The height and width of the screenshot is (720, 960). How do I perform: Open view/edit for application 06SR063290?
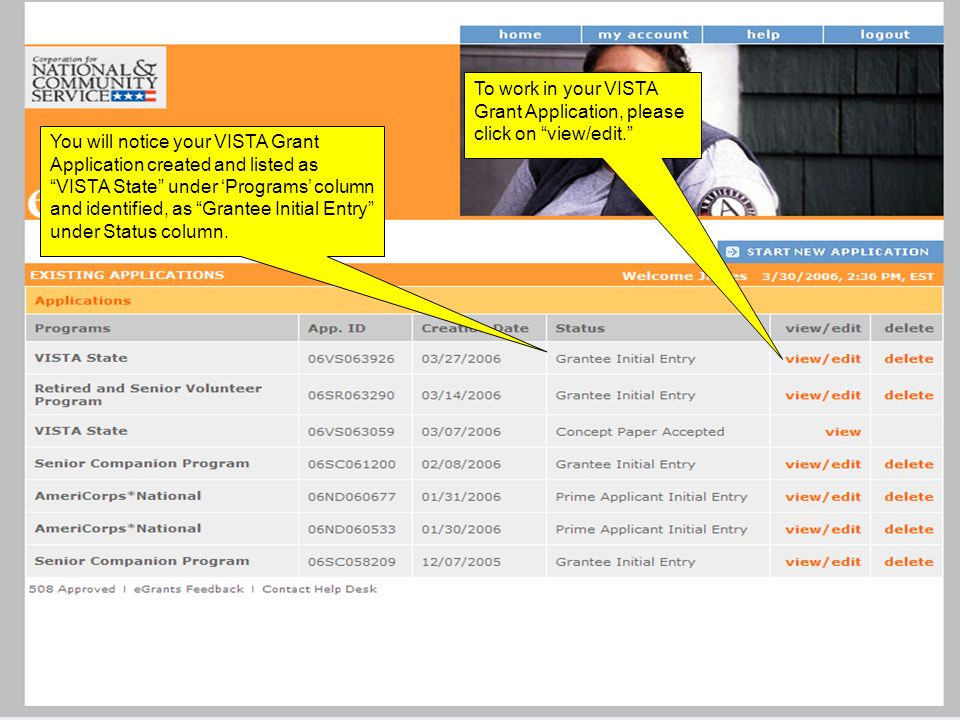(823, 395)
